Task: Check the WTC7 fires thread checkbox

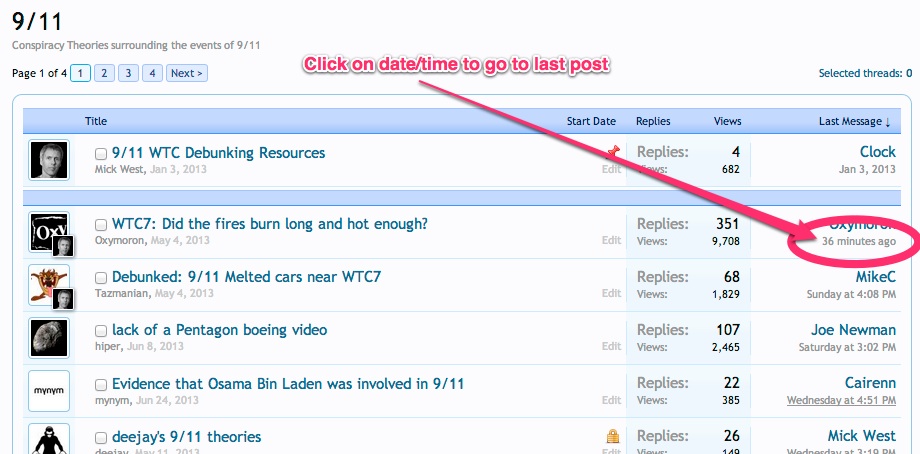Action: click(x=101, y=225)
